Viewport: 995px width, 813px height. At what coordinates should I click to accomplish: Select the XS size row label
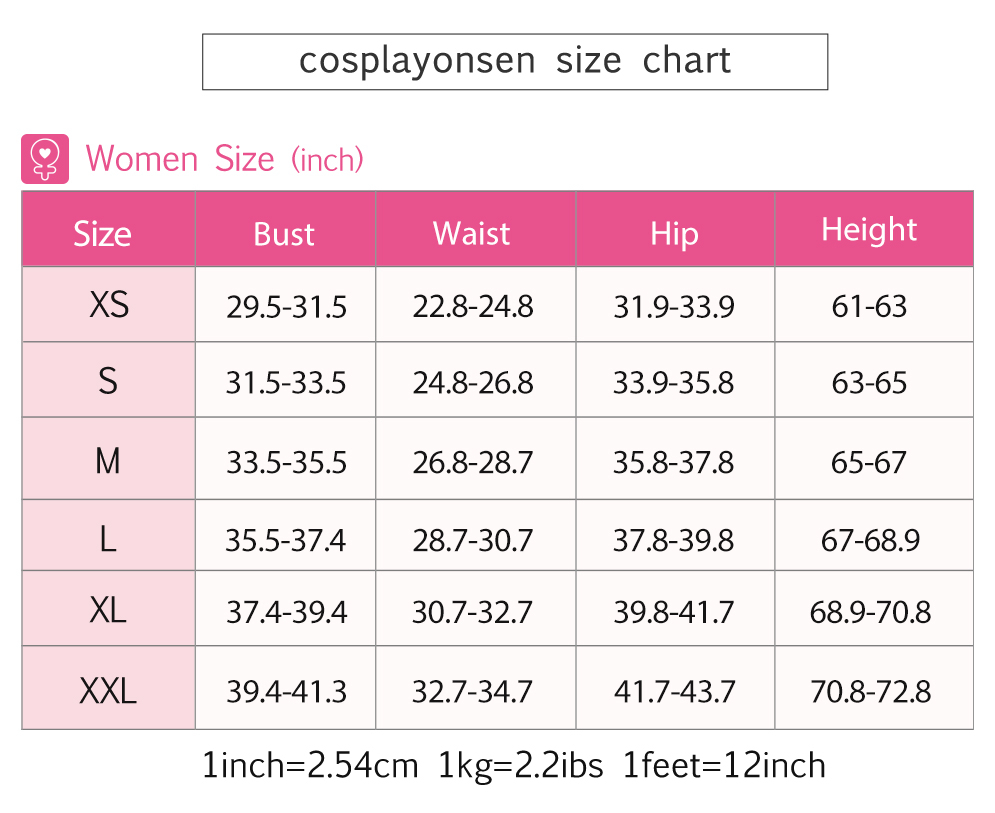[109, 305]
